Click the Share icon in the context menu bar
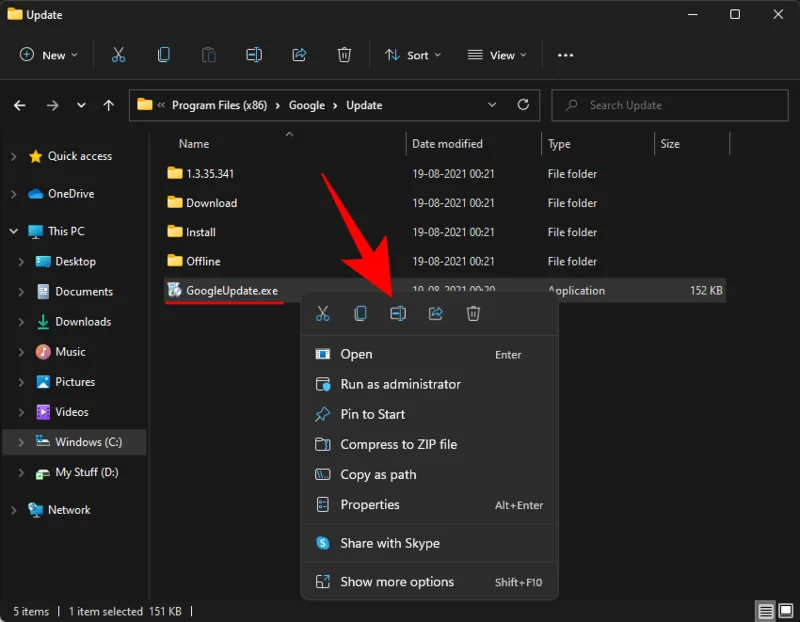800x622 pixels. (435, 313)
